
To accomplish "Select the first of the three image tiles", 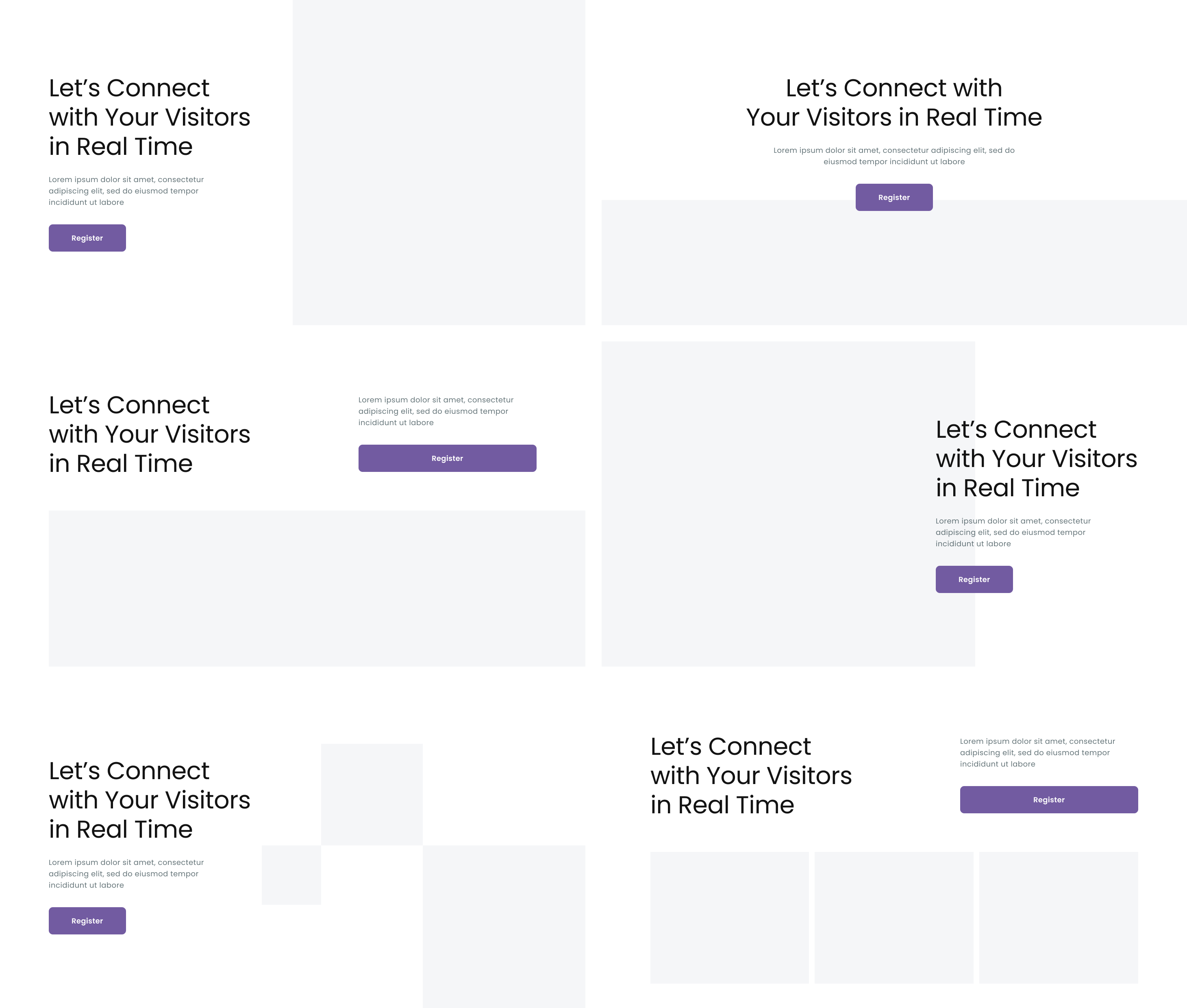I will pyautogui.click(x=729, y=918).
